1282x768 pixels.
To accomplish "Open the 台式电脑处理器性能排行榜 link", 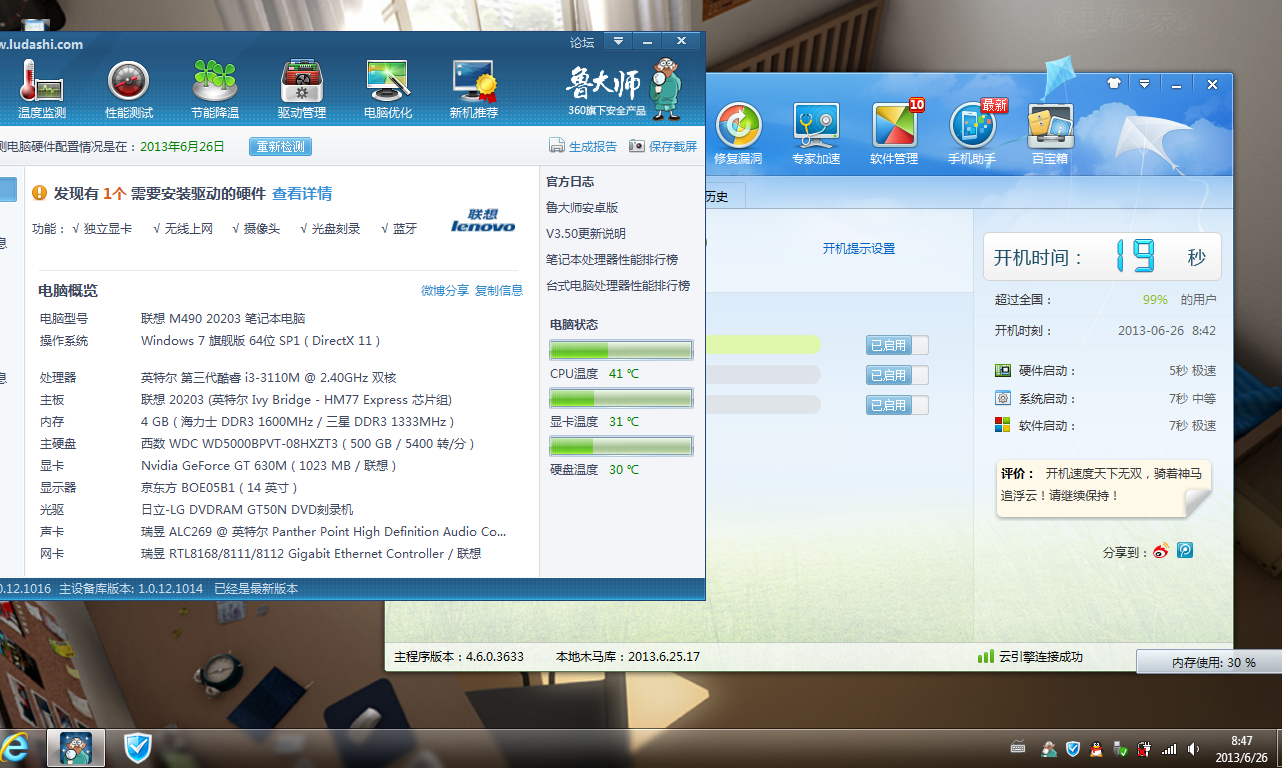I will click(x=618, y=286).
